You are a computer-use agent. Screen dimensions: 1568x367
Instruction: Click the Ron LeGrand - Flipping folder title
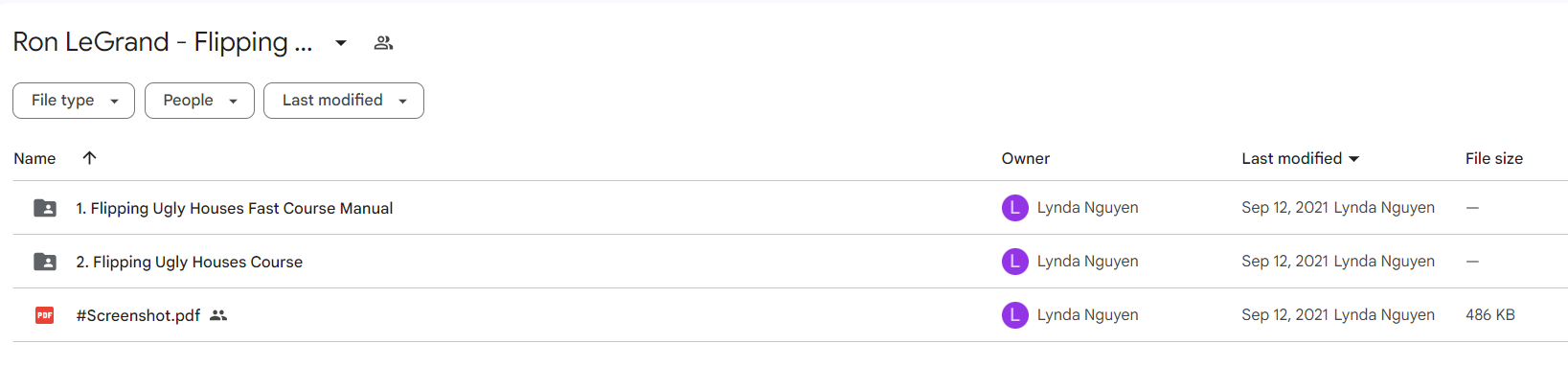162,42
